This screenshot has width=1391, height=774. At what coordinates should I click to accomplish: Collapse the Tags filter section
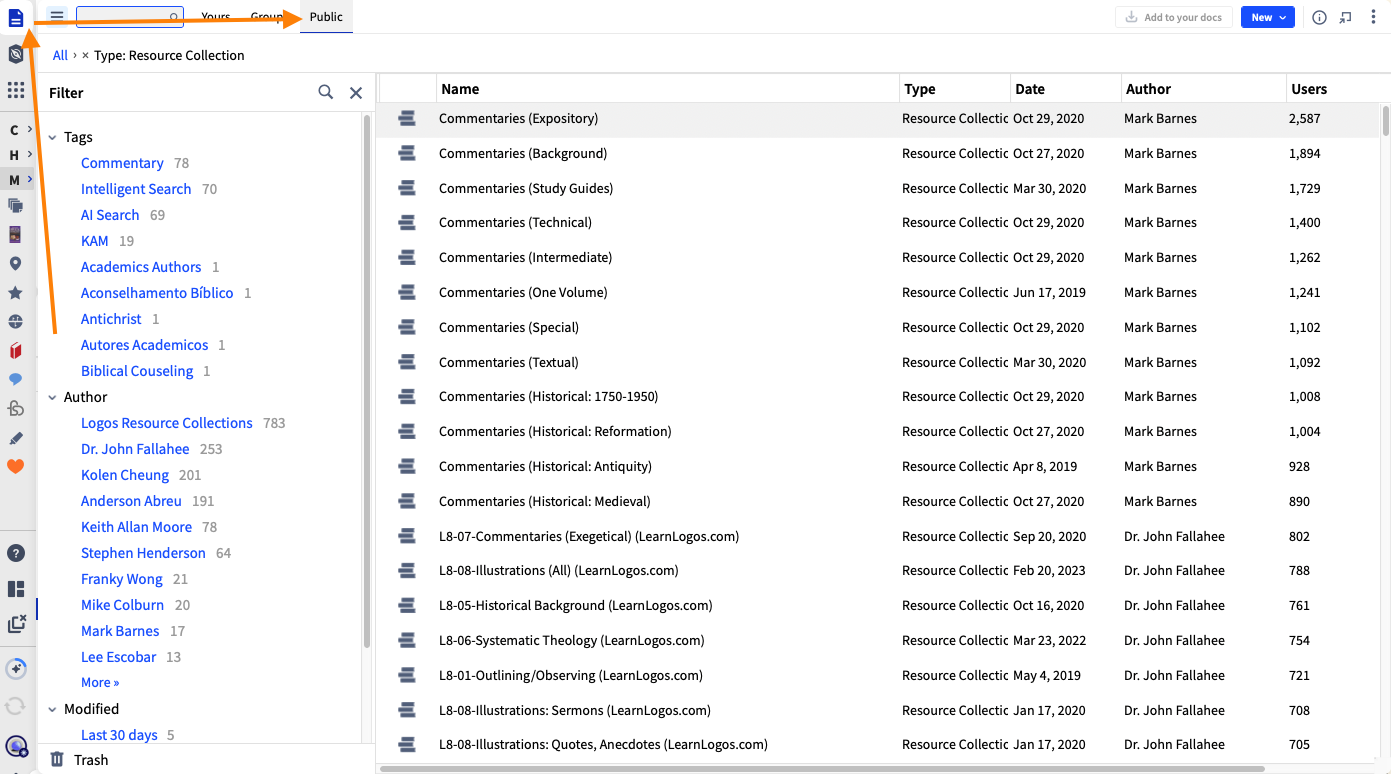point(53,137)
